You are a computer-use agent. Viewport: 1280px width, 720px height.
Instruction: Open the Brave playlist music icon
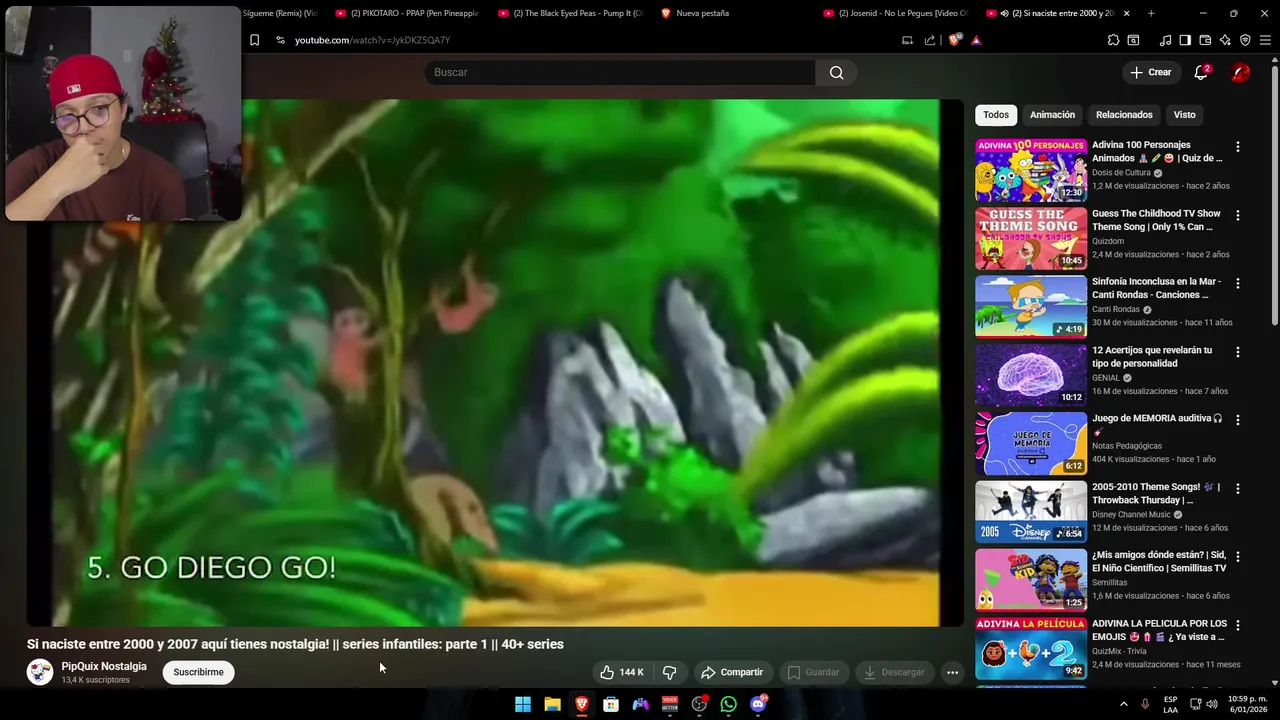(x=1165, y=40)
